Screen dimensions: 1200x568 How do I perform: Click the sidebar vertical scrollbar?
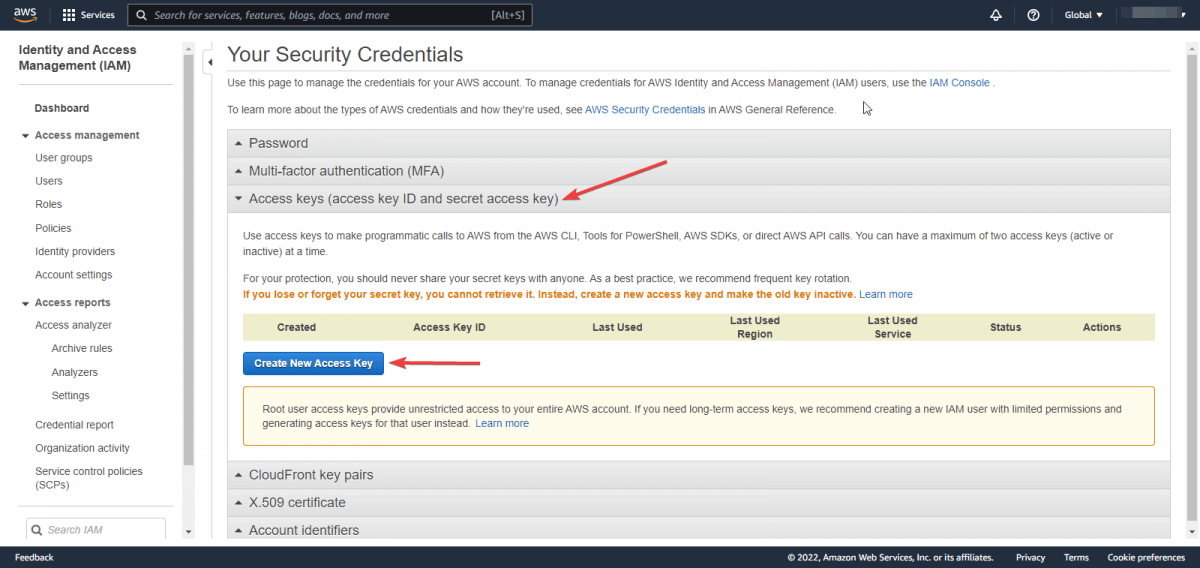point(188,260)
